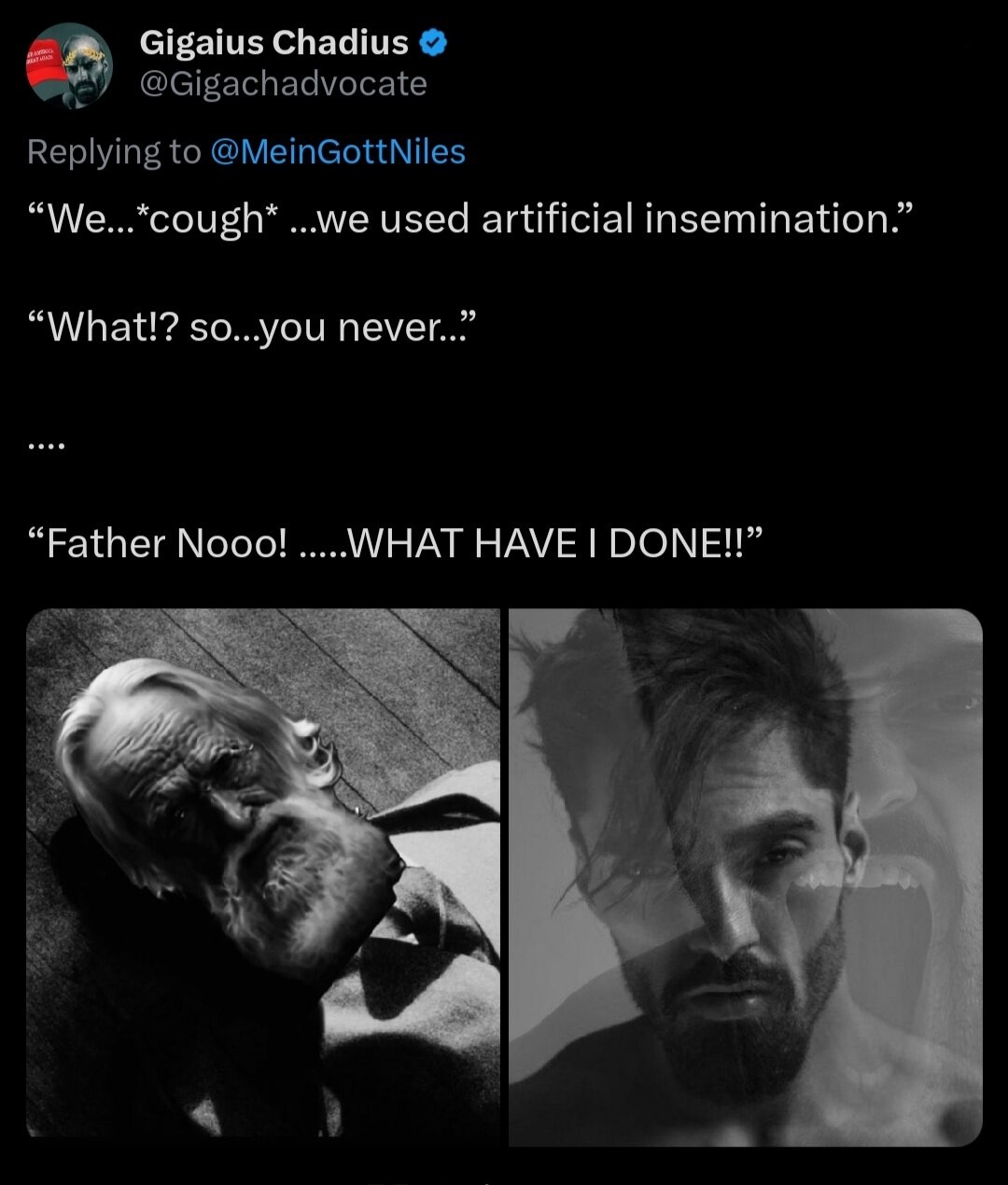Image resolution: width=1008 pixels, height=1185 pixels.
Task: Open the right bearded man photo
Action: tap(745, 877)
